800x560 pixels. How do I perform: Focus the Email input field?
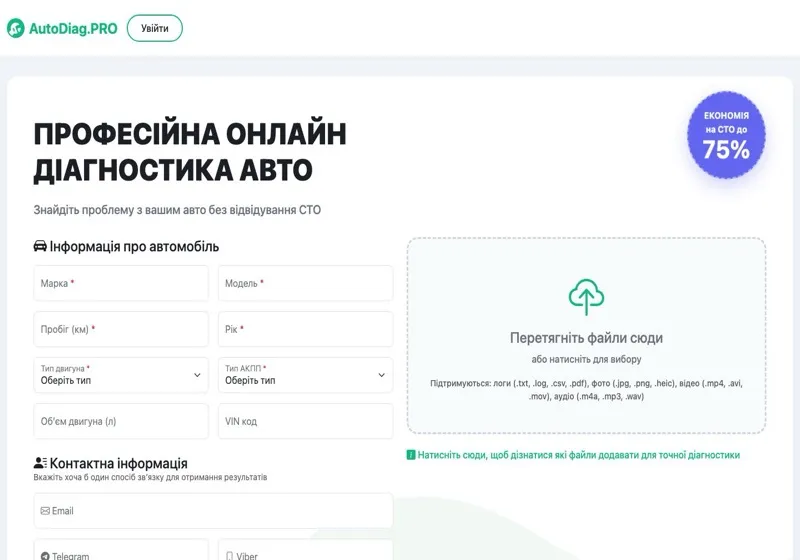click(x=213, y=511)
